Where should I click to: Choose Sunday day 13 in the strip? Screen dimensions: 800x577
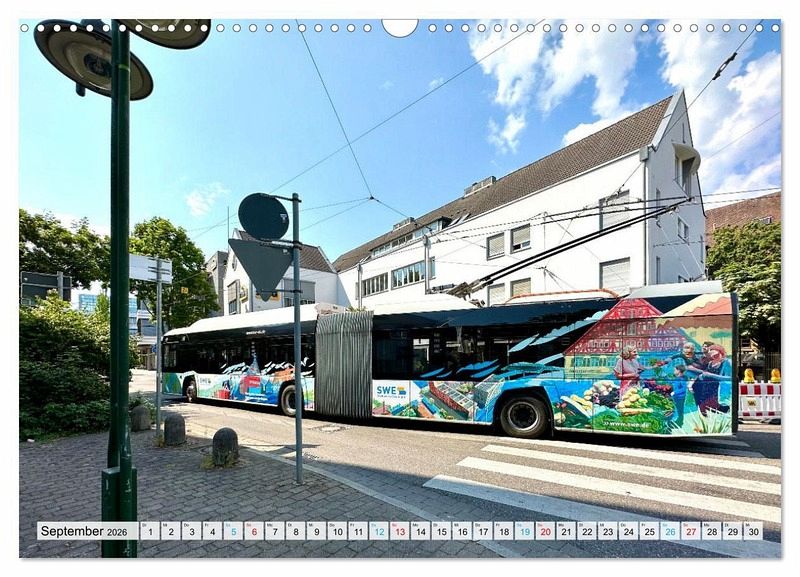400,531
